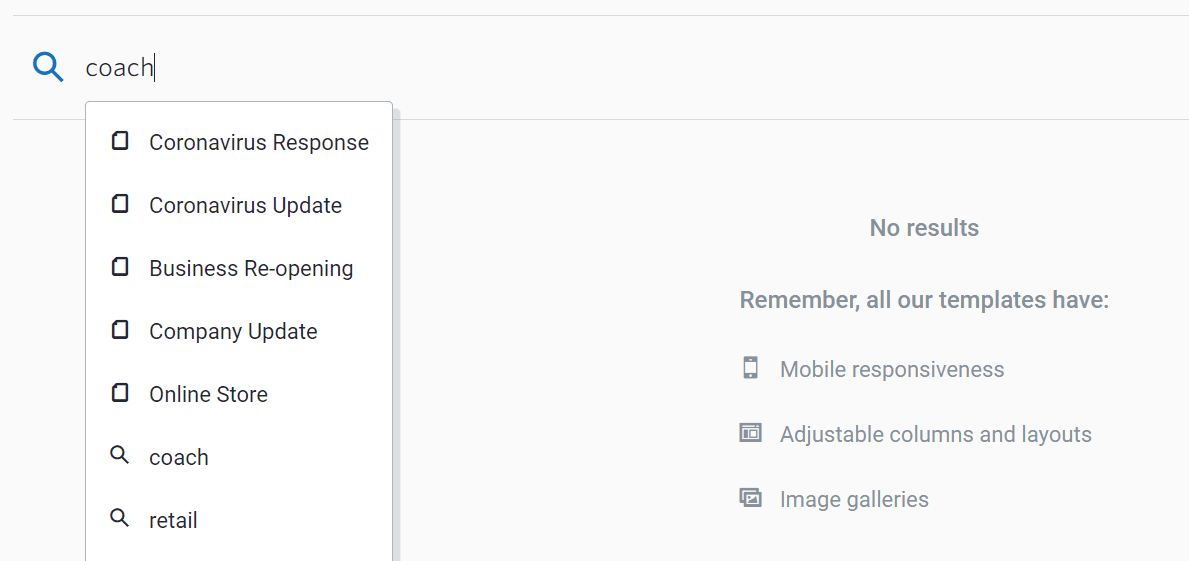Click the page icon beside Coronavirus Response
This screenshot has width=1189, height=561.
point(120,141)
